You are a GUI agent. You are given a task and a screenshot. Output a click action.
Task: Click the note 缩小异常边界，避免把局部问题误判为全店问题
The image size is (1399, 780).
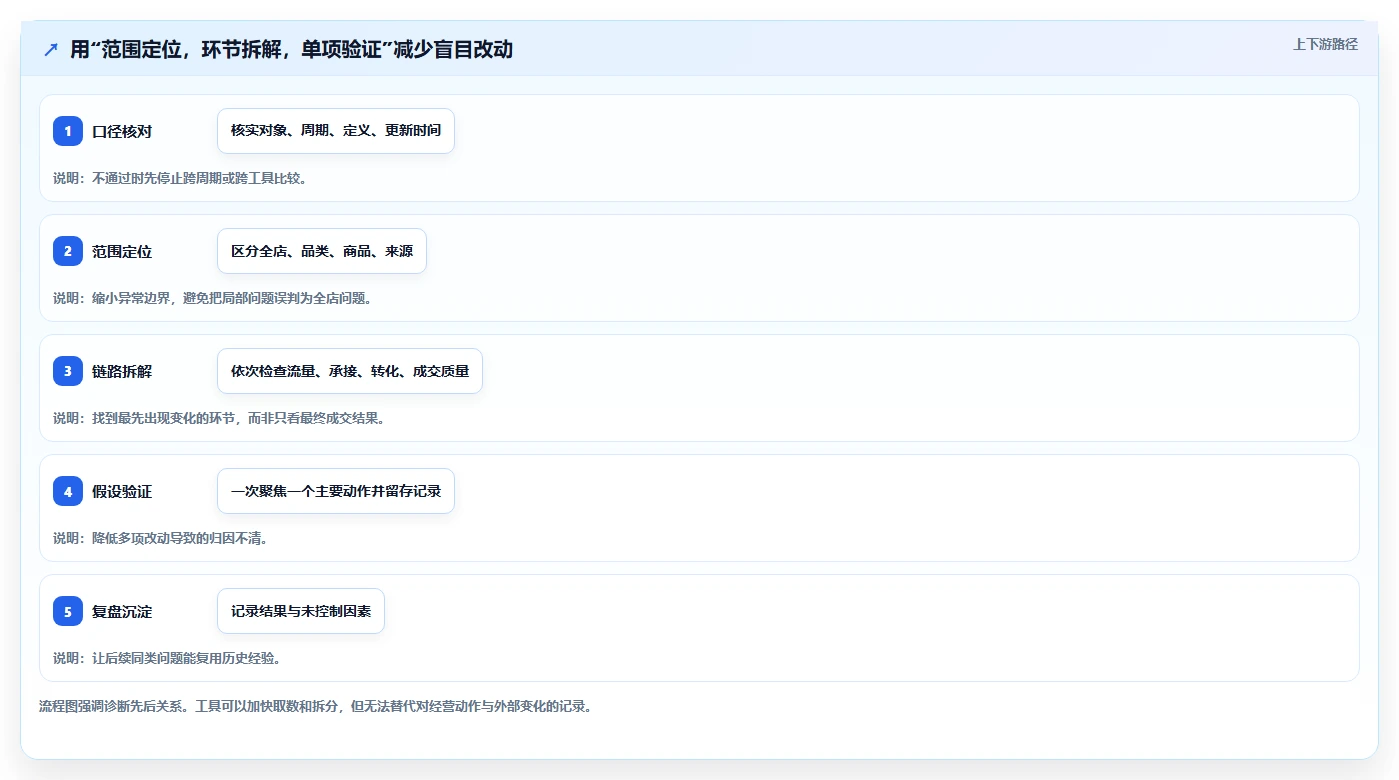pyautogui.click(x=213, y=298)
